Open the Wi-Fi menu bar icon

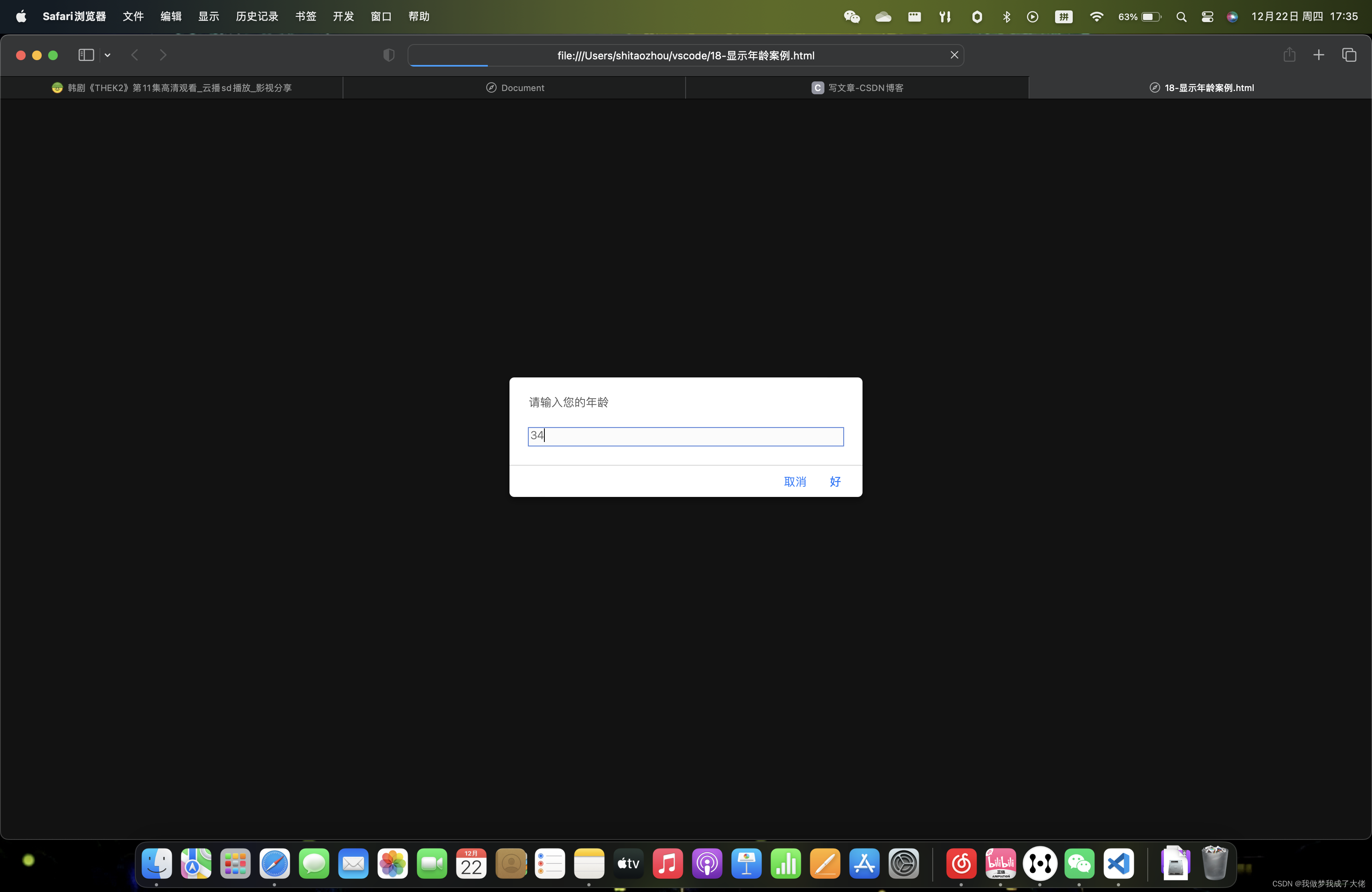tap(1096, 17)
